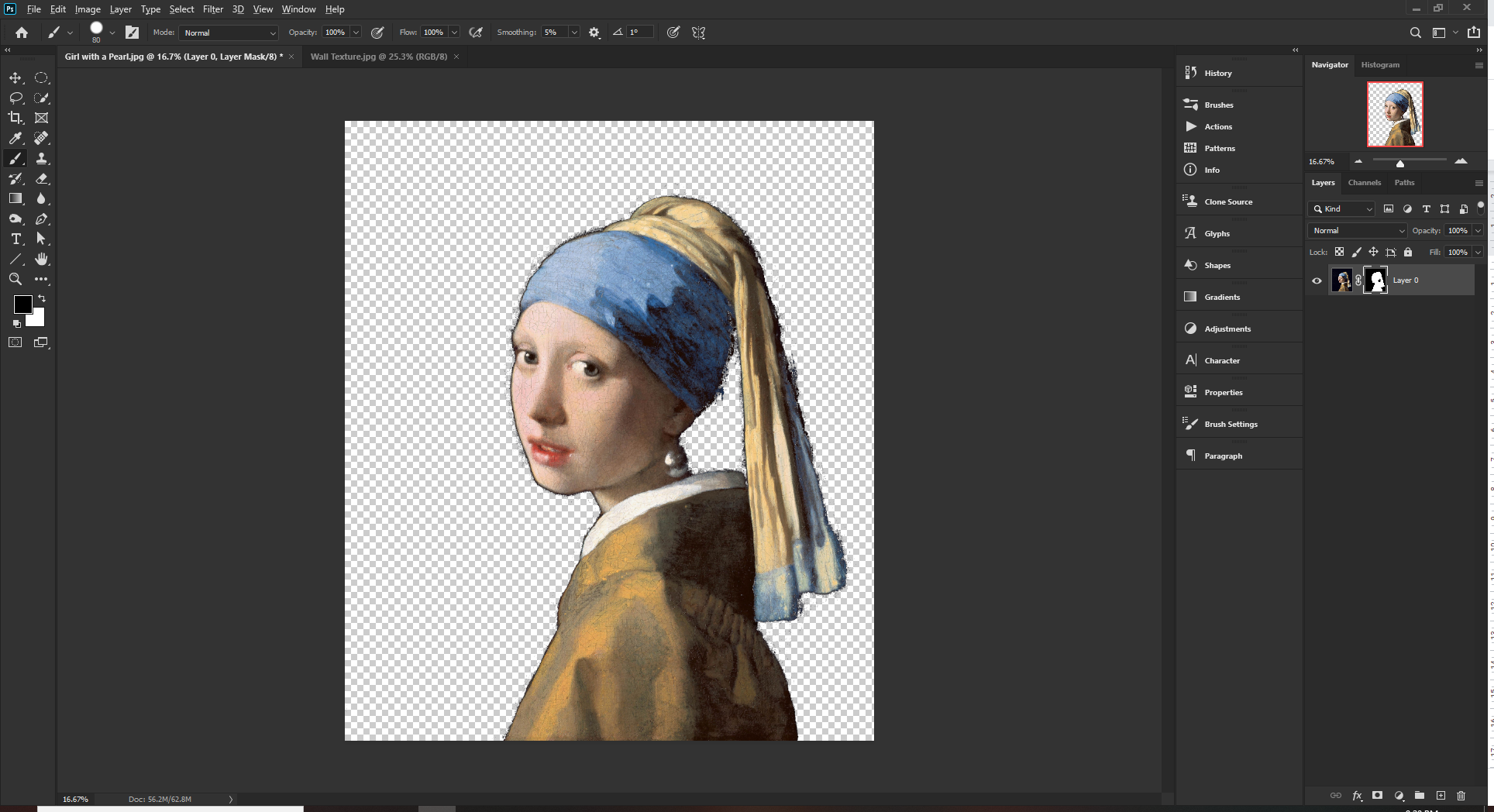Open the brush Mode dropdown

pos(229,33)
